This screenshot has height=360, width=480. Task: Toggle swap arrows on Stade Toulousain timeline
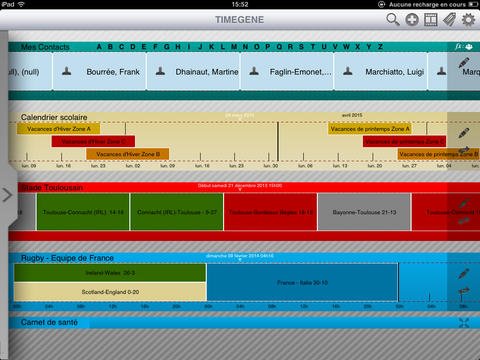click(464, 220)
